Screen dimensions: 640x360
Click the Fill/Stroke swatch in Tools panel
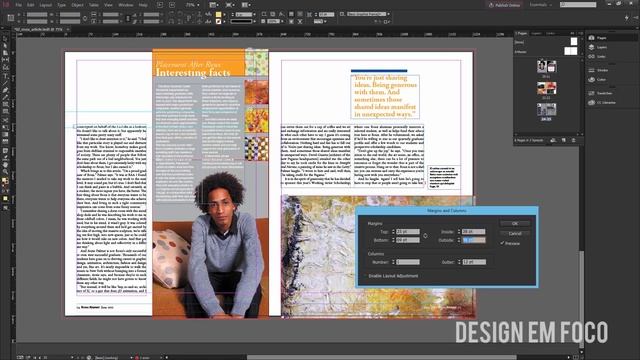(x=5, y=181)
